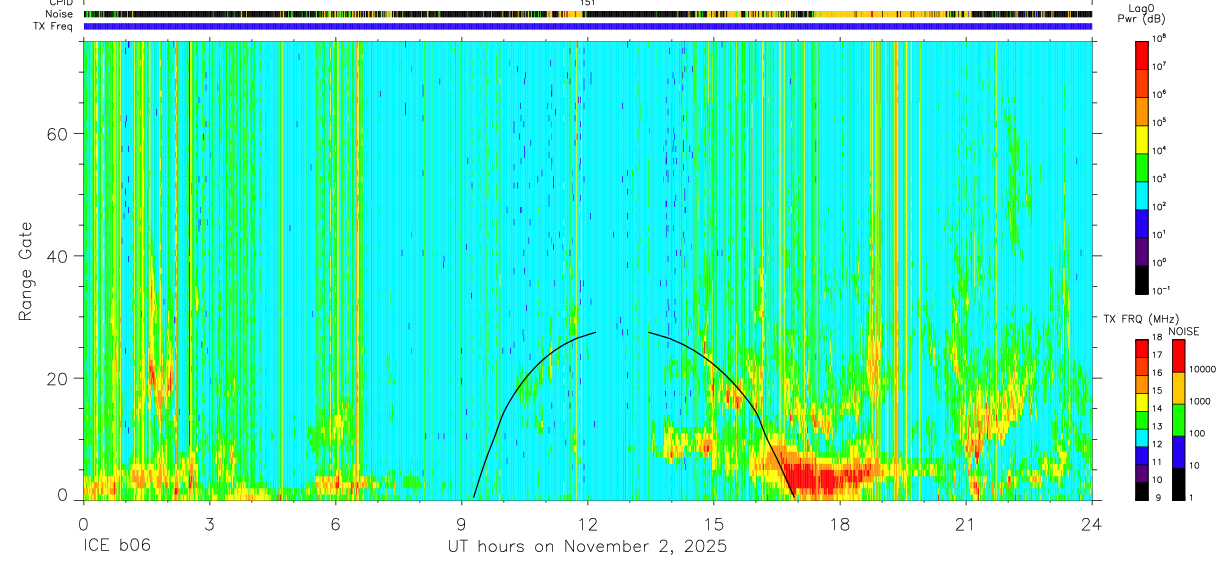
Task: Click the '12' tick on the UT hours axis
Action: (x=587, y=524)
